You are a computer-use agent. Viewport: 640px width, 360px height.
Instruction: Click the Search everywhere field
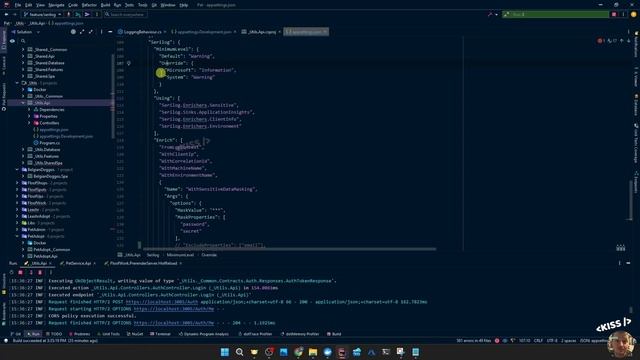pos(125,14)
